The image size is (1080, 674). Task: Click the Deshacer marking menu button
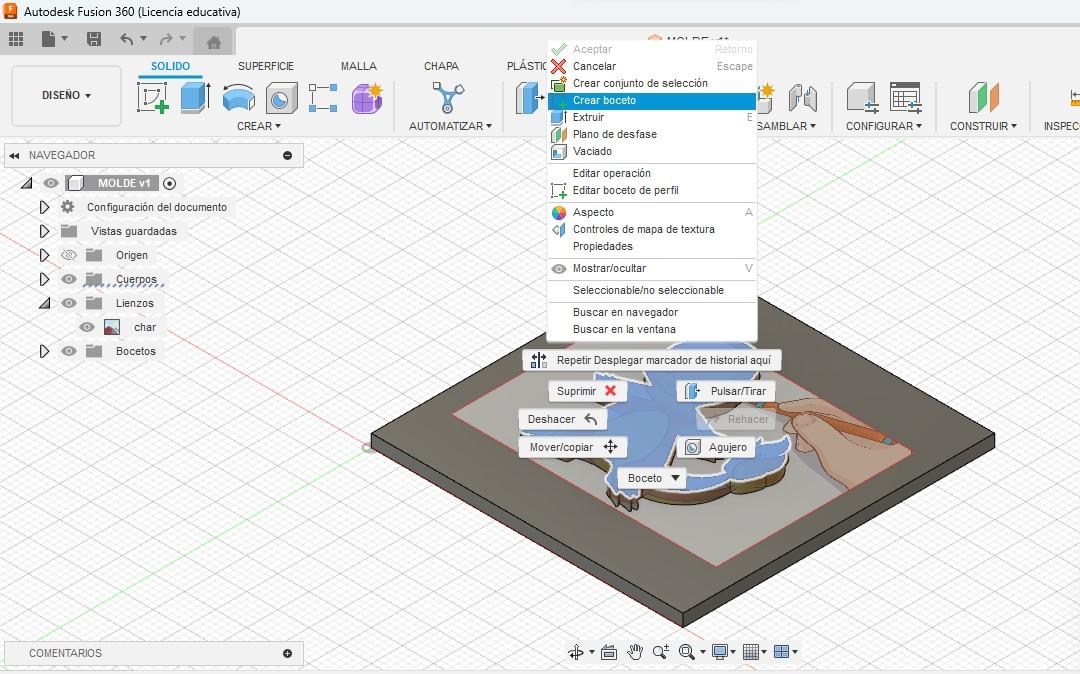point(562,419)
